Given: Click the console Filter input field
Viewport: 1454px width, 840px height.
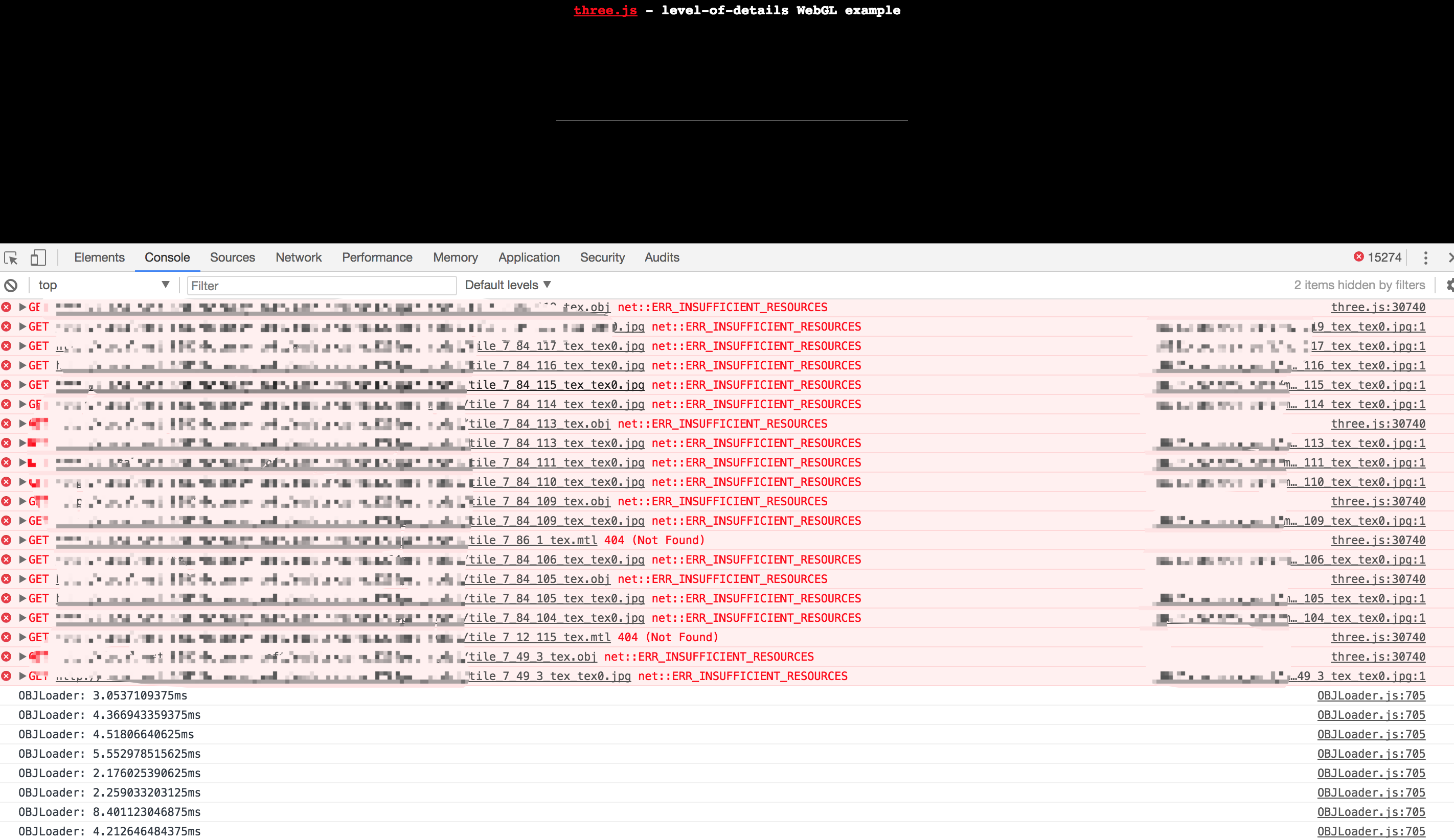Looking at the screenshot, I should pos(322,286).
